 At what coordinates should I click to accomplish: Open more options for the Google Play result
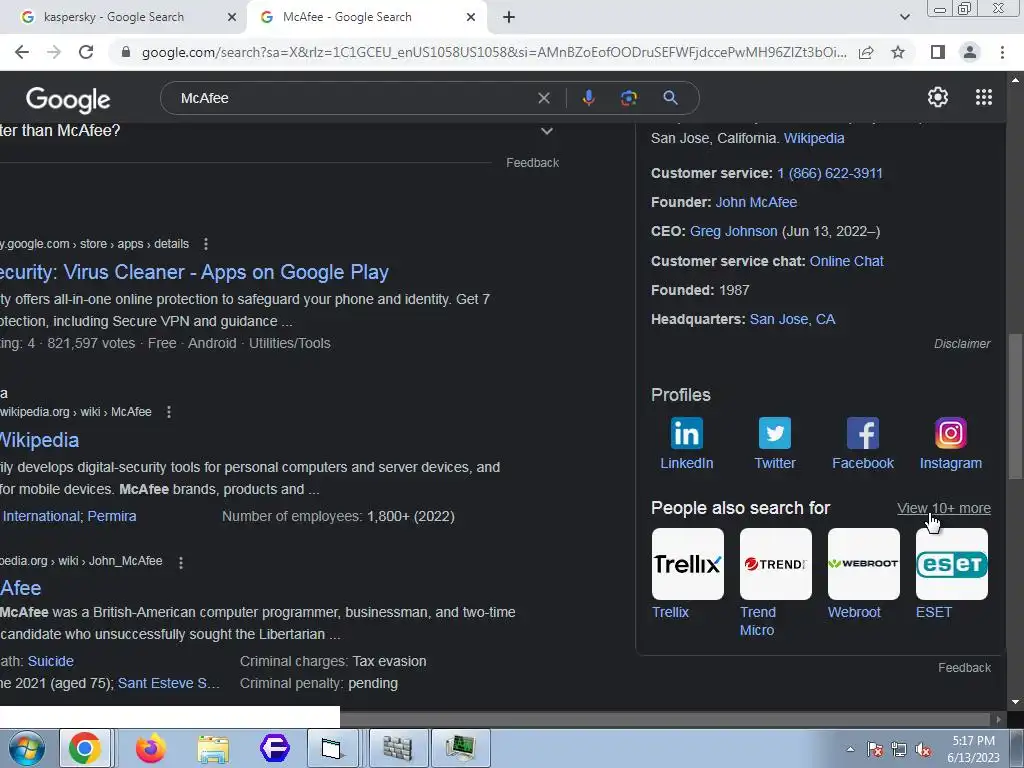[x=206, y=244]
